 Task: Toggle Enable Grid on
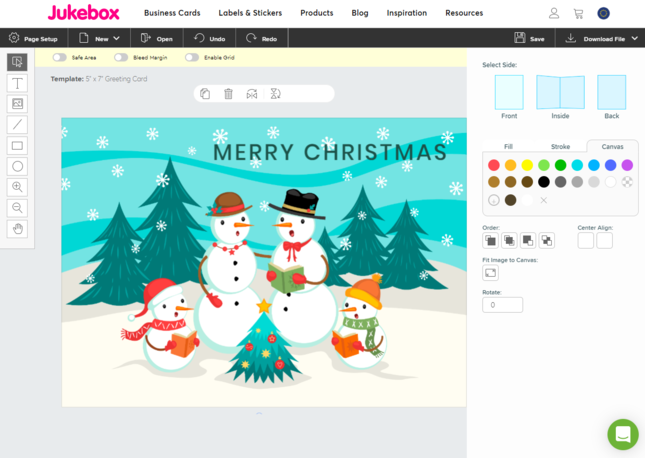192,58
